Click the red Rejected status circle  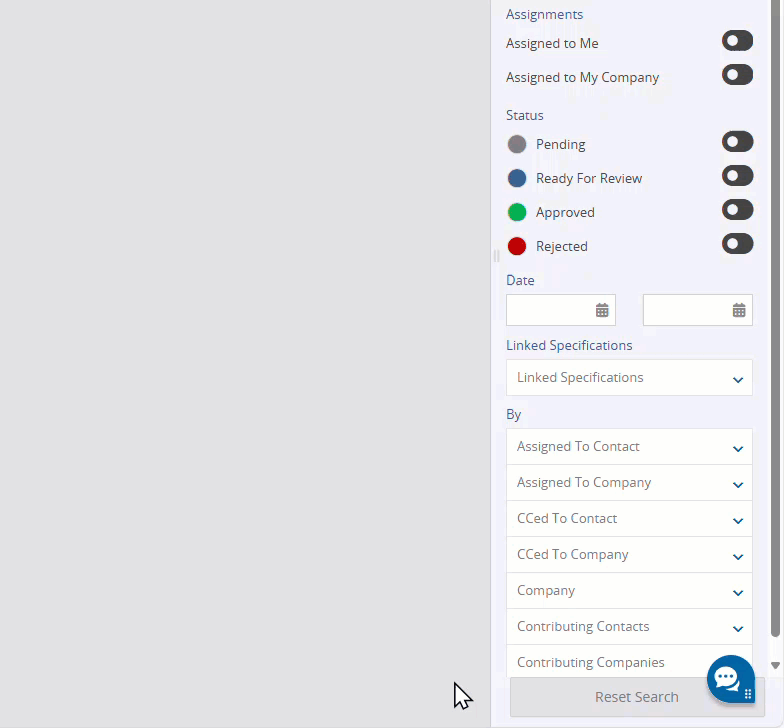pyautogui.click(x=517, y=246)
